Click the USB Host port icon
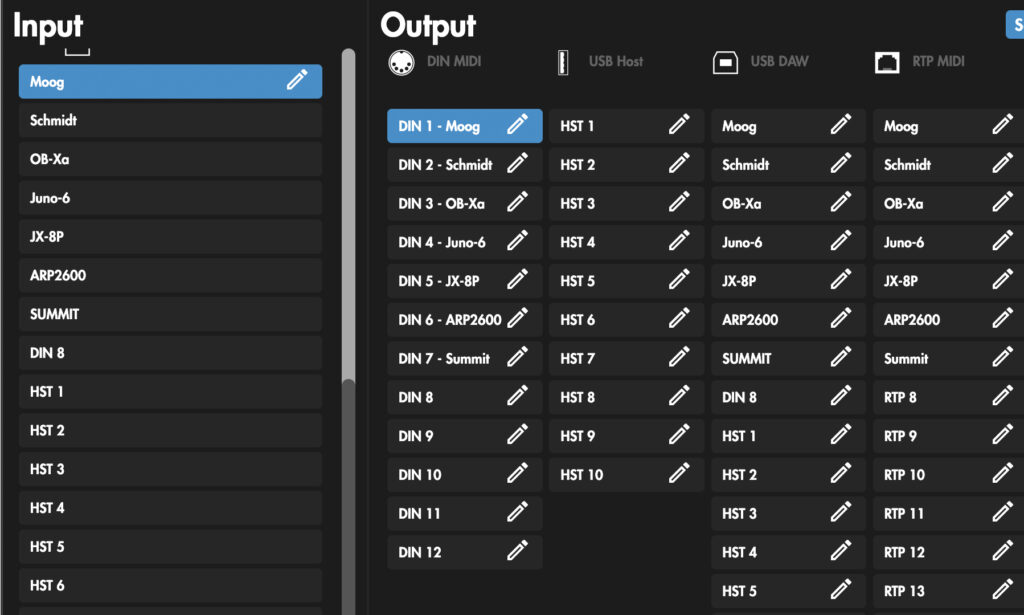Viewport: 1024px width, 615px height. (x=563, y=63)
